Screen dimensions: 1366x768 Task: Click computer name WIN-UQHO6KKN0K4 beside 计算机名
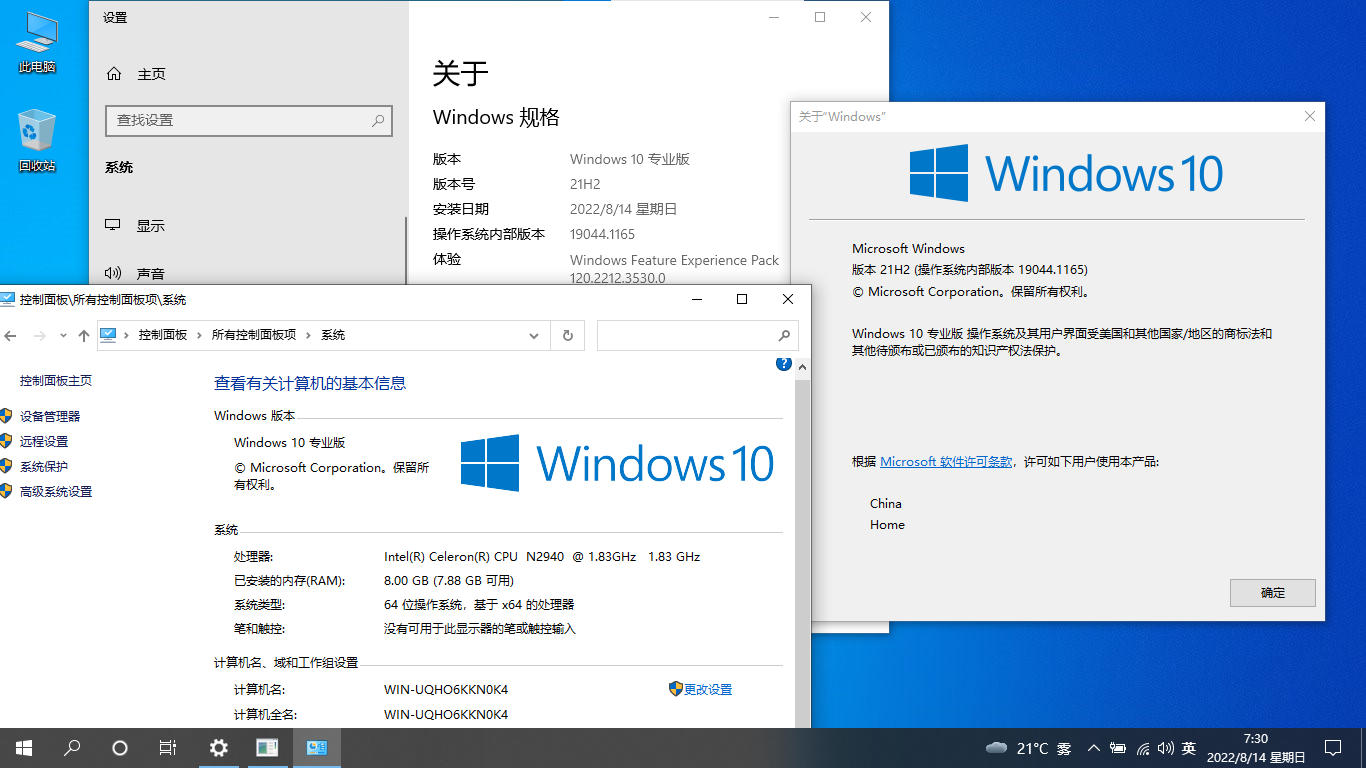coord(446,689)
